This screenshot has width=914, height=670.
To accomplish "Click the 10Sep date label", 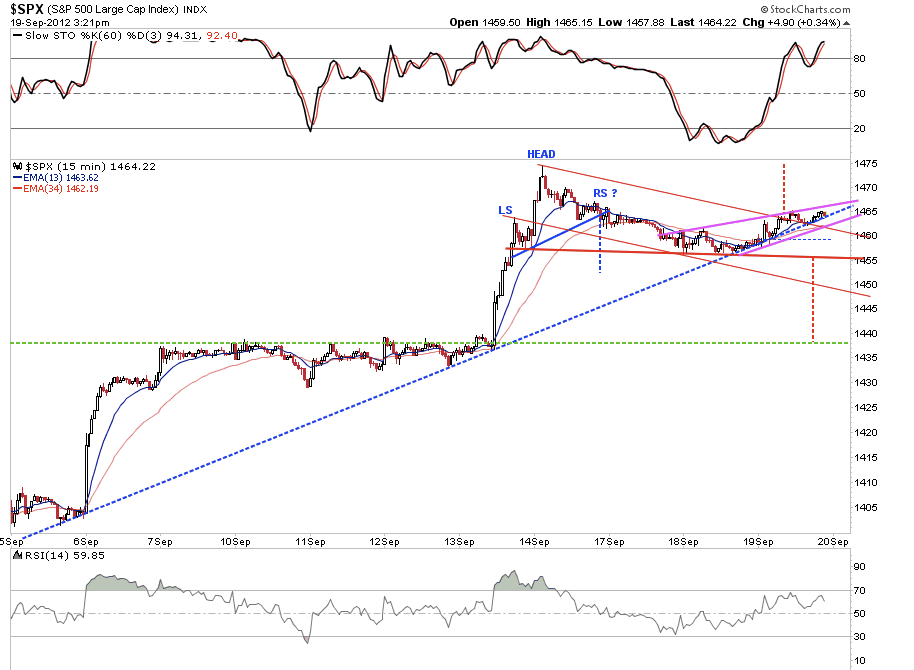I will pyautogui.click(x=235, y=542).
